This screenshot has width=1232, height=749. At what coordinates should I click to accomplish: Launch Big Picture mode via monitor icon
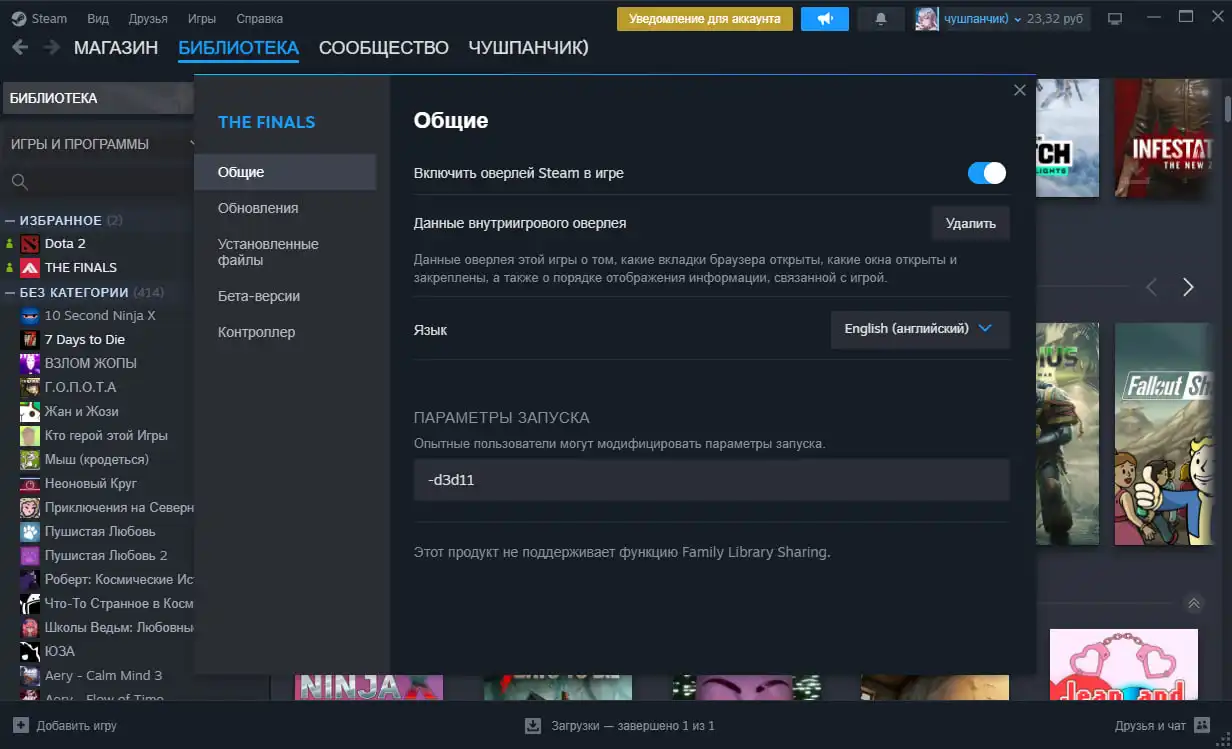[x=1115, y=19]
